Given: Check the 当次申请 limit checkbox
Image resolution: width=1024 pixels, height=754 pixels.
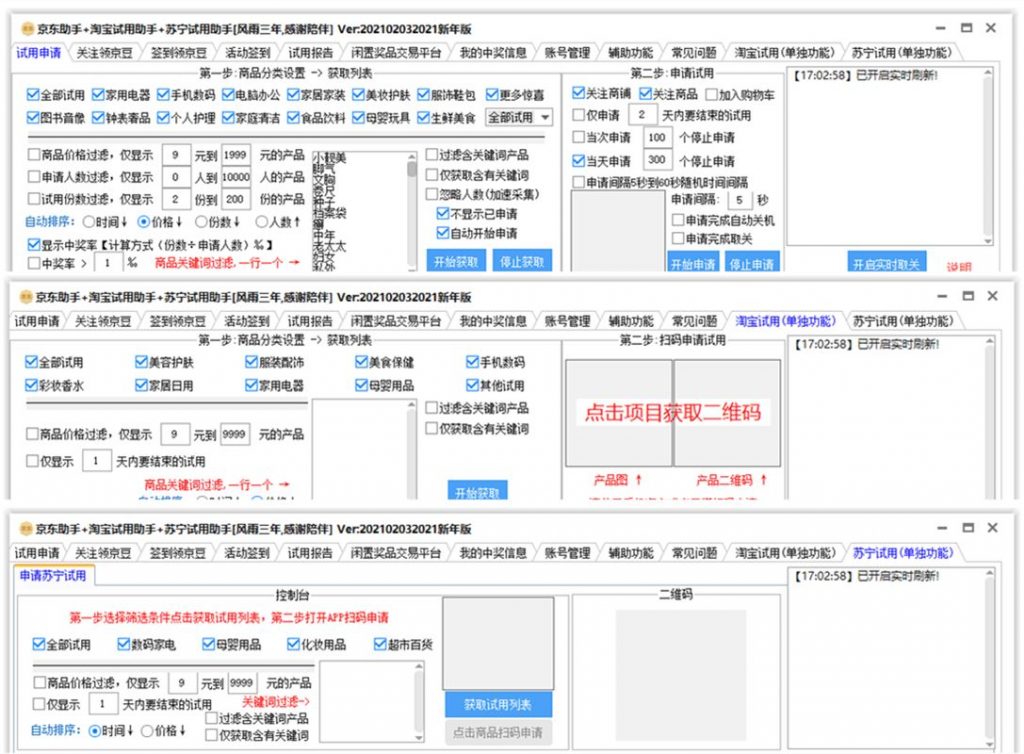Looking at the screenshot, I should [x=579, y=137].
